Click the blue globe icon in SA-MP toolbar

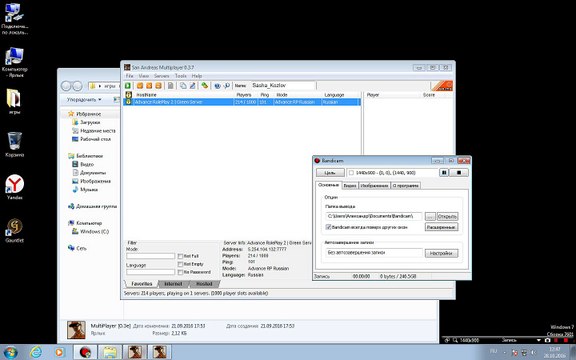coord(217,86)
